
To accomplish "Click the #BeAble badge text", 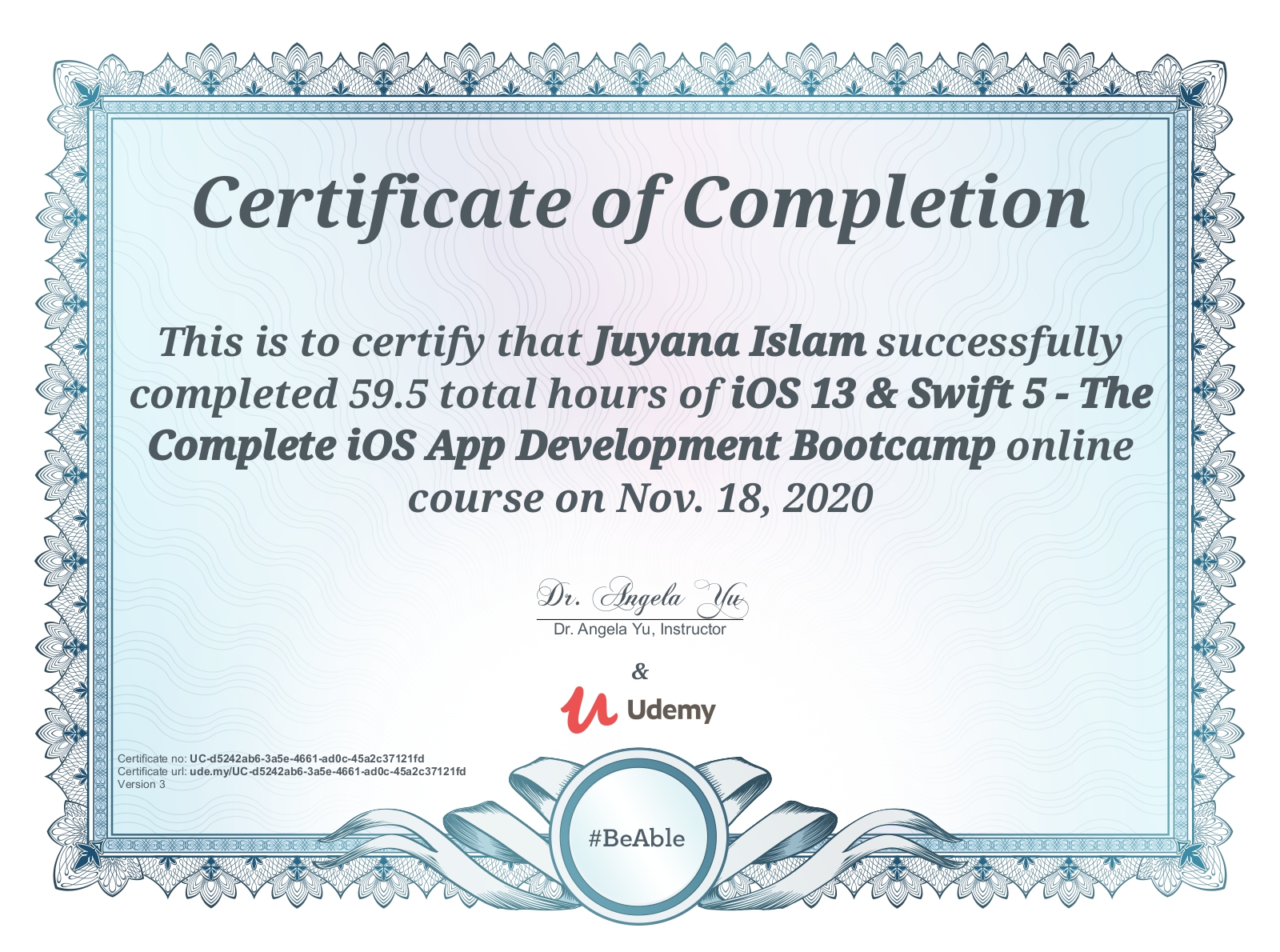I will 637,838.
